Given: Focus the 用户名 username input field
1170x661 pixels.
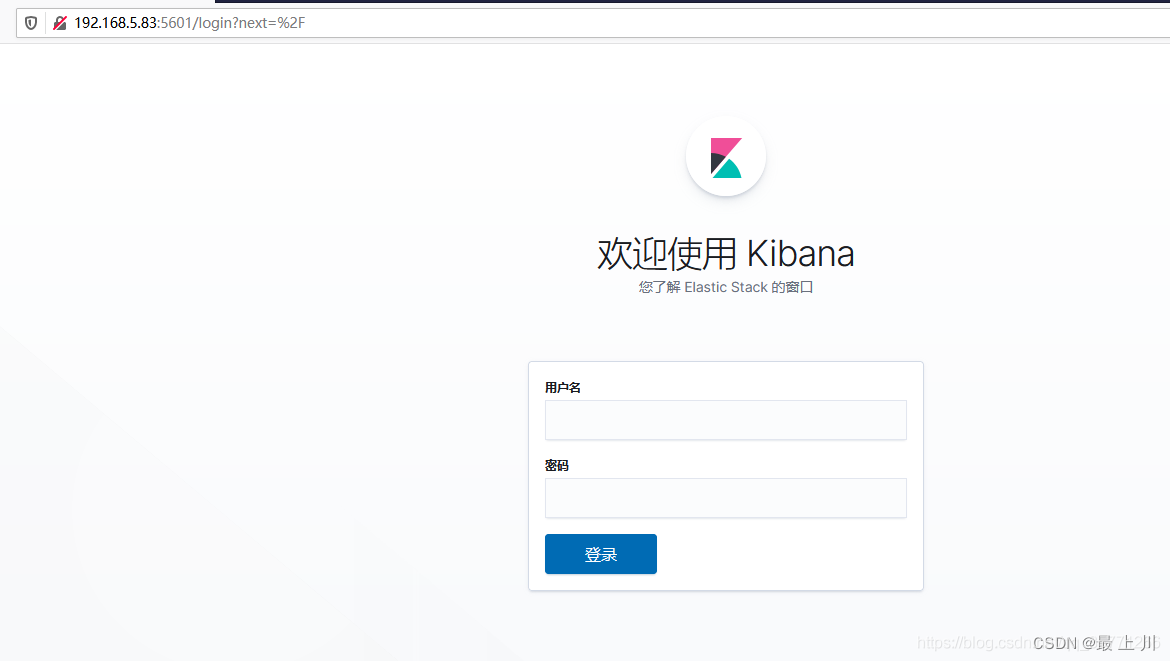Looking at the screenshot, I should pos(725,420).
